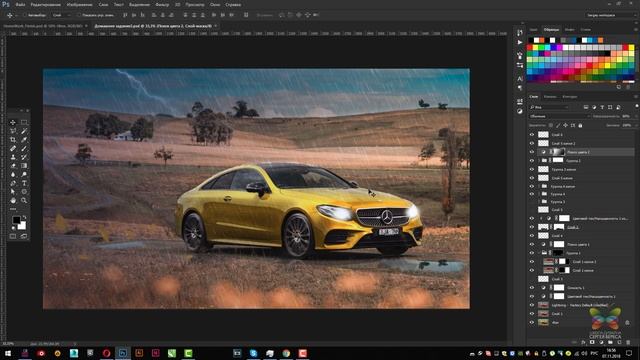The image size is (640, 360).
Task: Click the delete layer trash icon
Action: tap(628, 342)
